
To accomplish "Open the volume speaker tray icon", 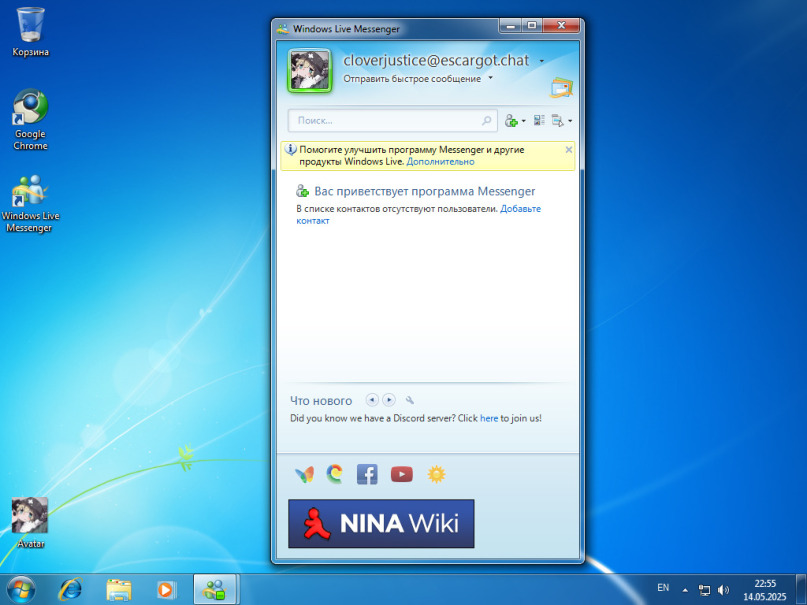I will click(x=724, y=590).
